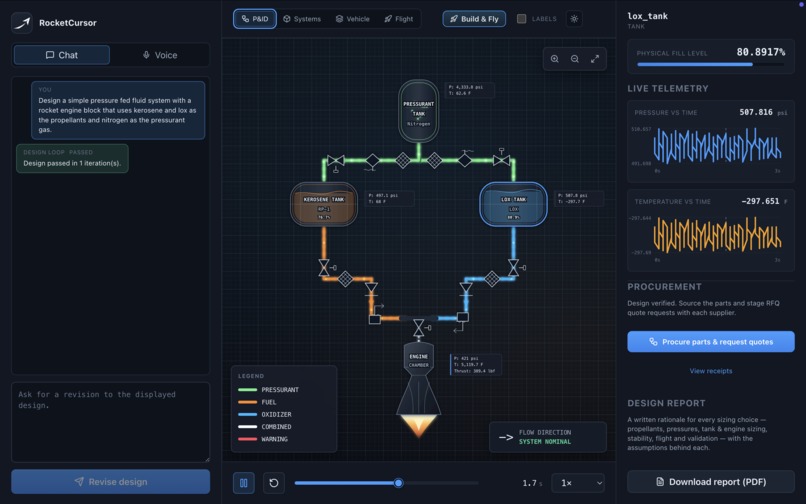Viewport: 806px width, 504px height.
Task: Click the FUEL legend entry
Action: tap(257, 402)
